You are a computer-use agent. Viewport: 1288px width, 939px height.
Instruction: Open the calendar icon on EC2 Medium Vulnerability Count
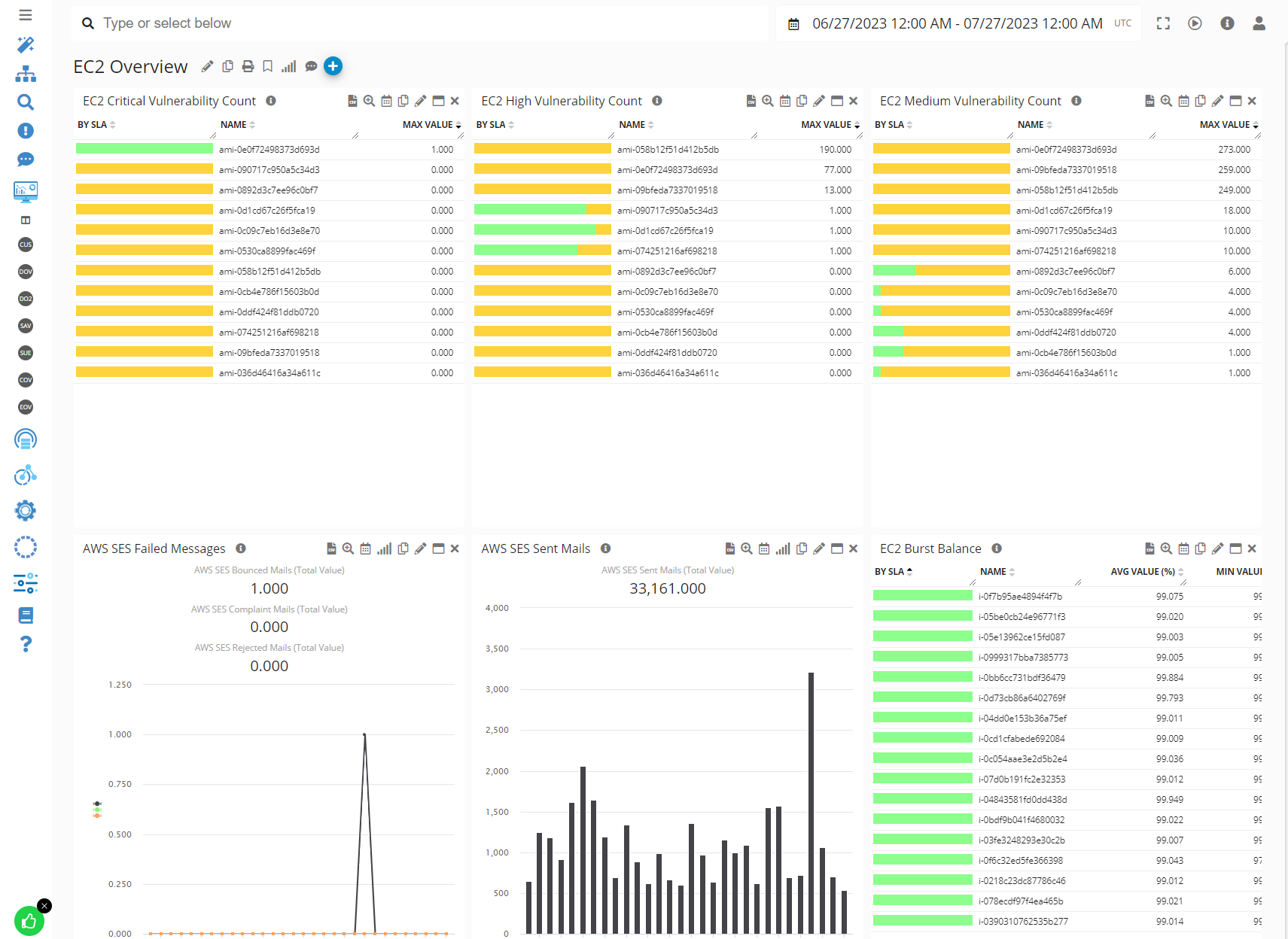point(1183,101)
